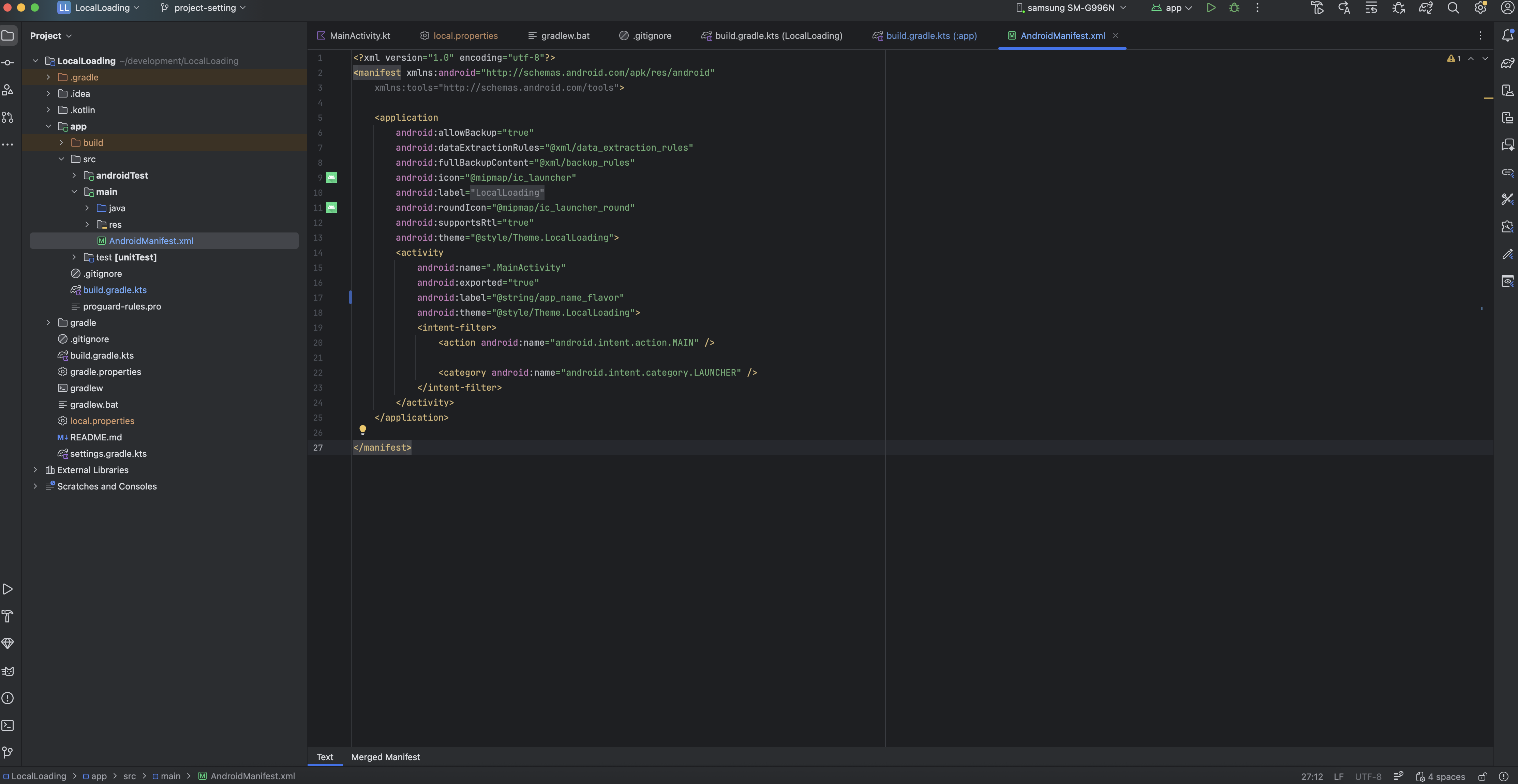Viewport: 1518px width, 784px height.
Task: Open the Git tool window icon
Action: click(x=8, y=752)
